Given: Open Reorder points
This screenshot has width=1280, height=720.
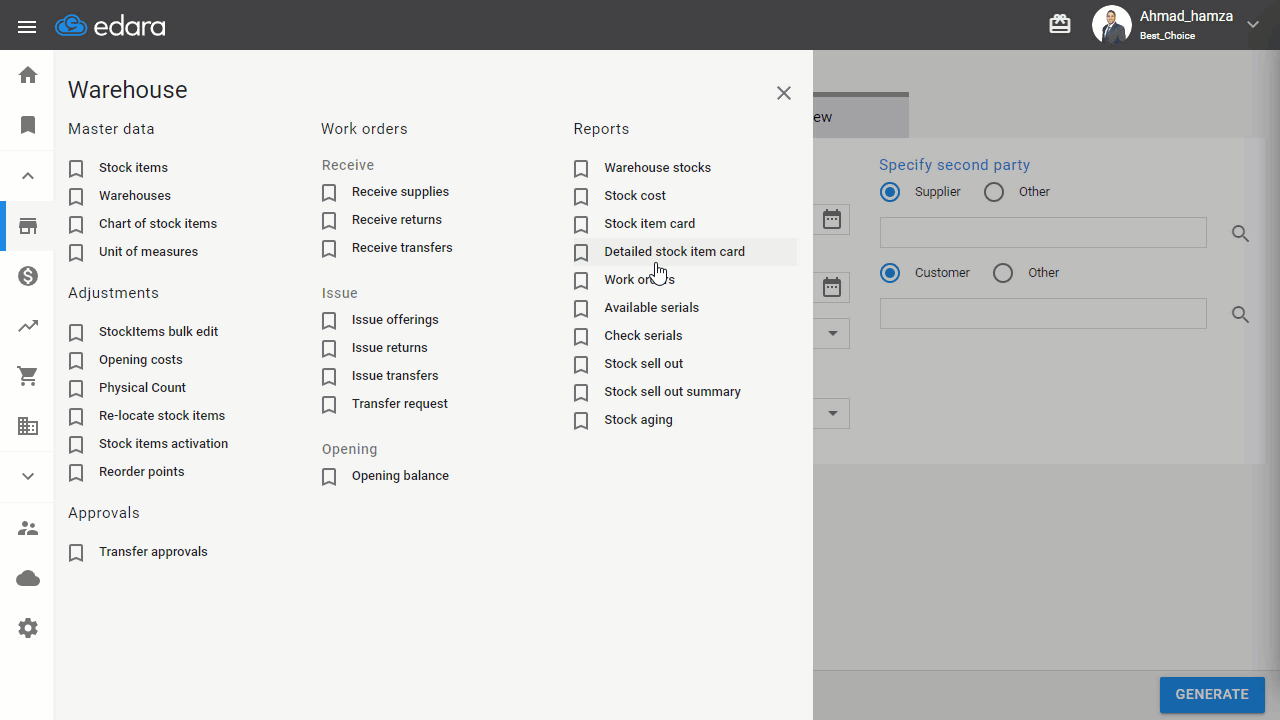Looking at the screenshot, I should pos(142,472).
